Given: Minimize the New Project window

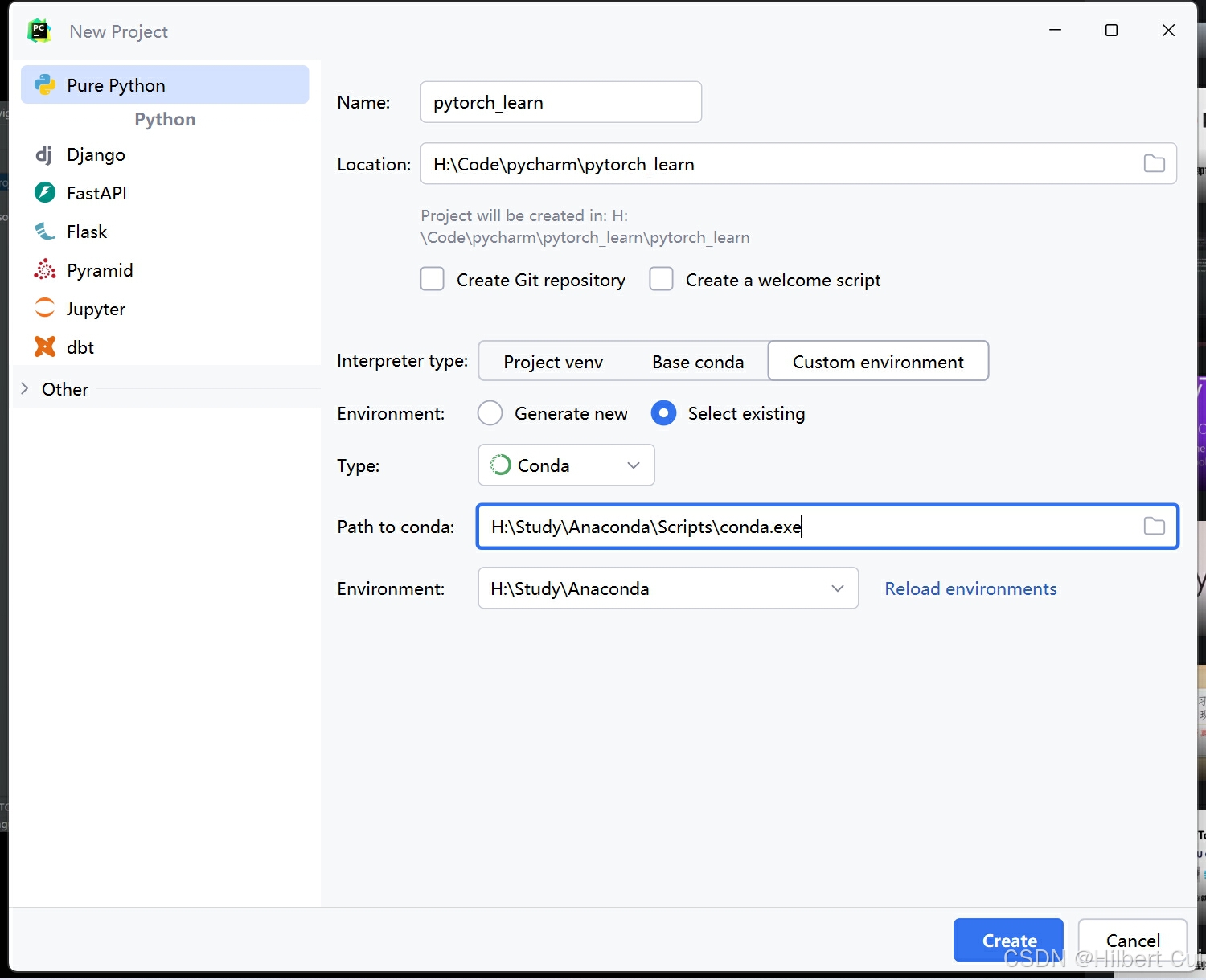Looking at the screenshot, I should pyautogui.click(x=1056, y=31).
